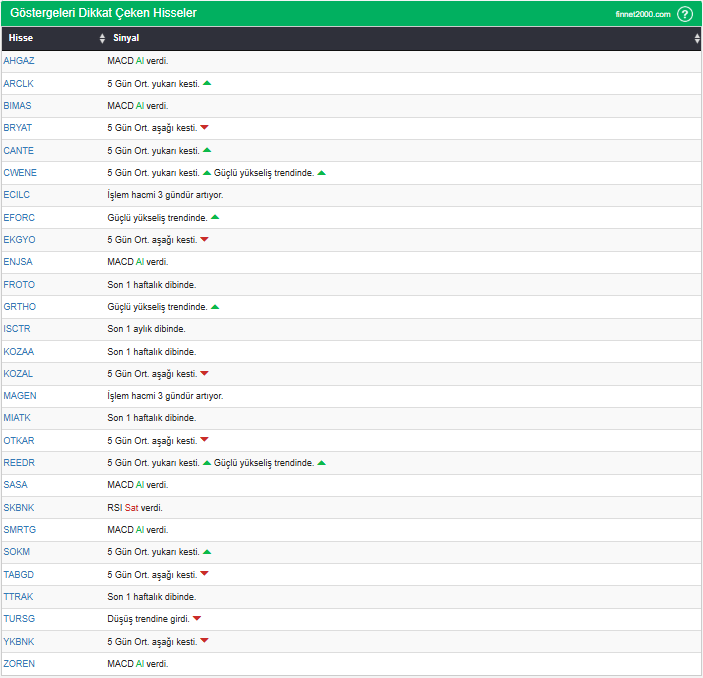Go to the OTKAR stock page

pos(19,441)
